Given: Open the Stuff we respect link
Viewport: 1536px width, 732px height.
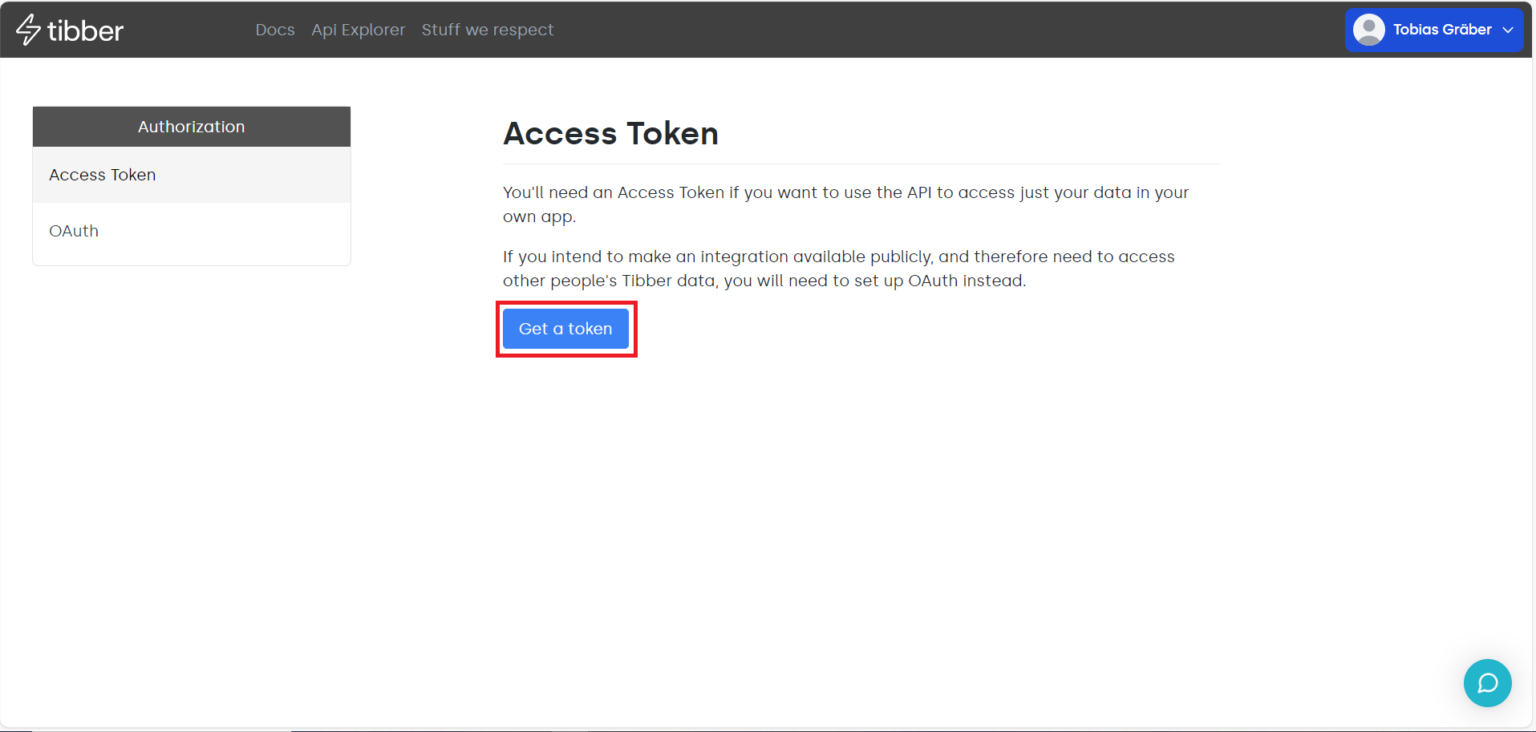Looking at the screenshot, I should 487,30.
